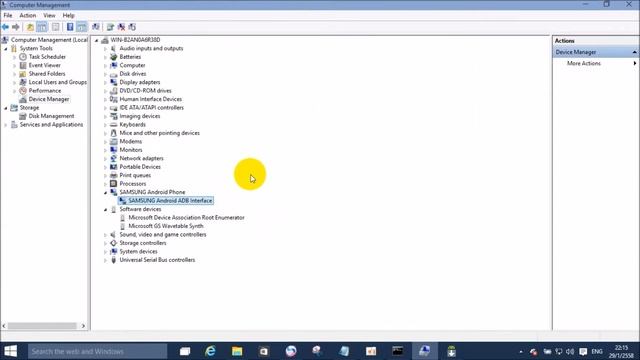Select Microsoft Device Association Root Enumerator
Viewport: 640px width, 360px height.
coord(186,218)
